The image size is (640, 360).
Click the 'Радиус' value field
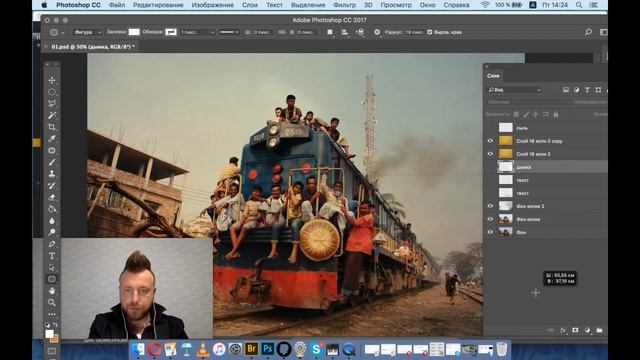click(x=415, y=32)
